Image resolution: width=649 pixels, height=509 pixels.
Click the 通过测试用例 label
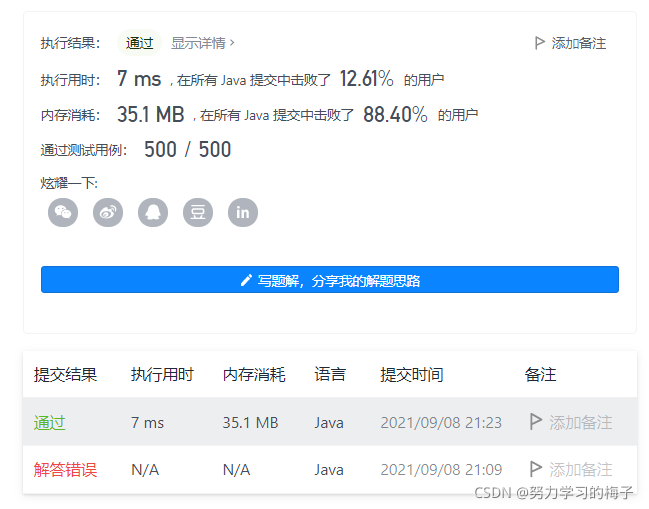point(84,150)
